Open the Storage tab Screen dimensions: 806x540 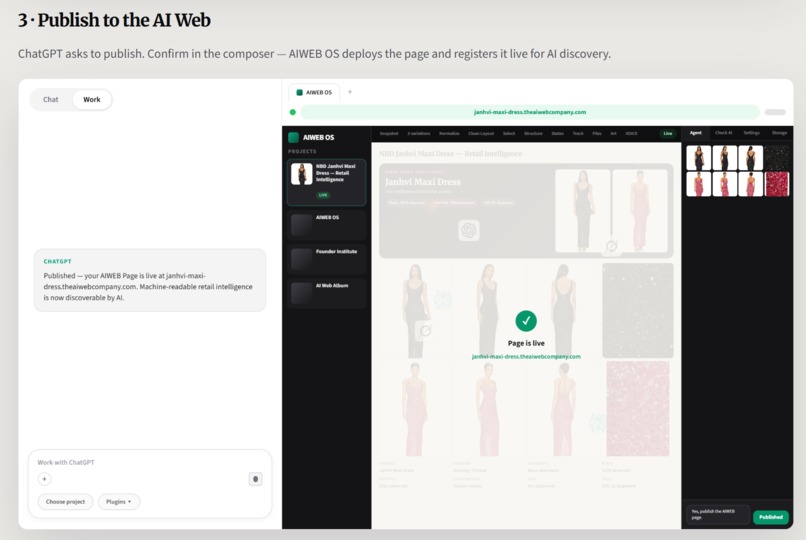(x=779, y=133)
